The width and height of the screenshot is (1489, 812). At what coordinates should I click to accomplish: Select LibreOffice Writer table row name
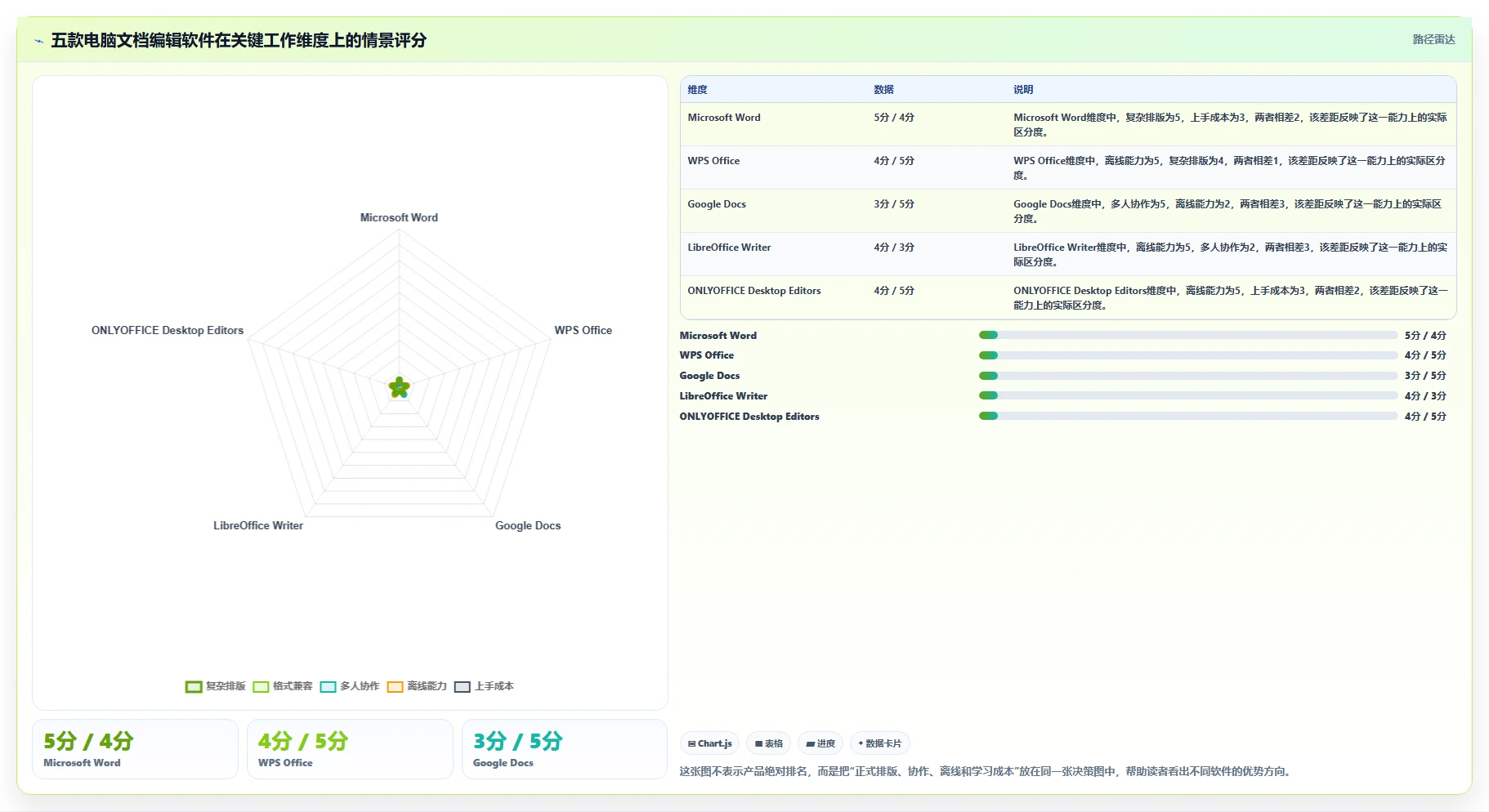tap(729, 248)
